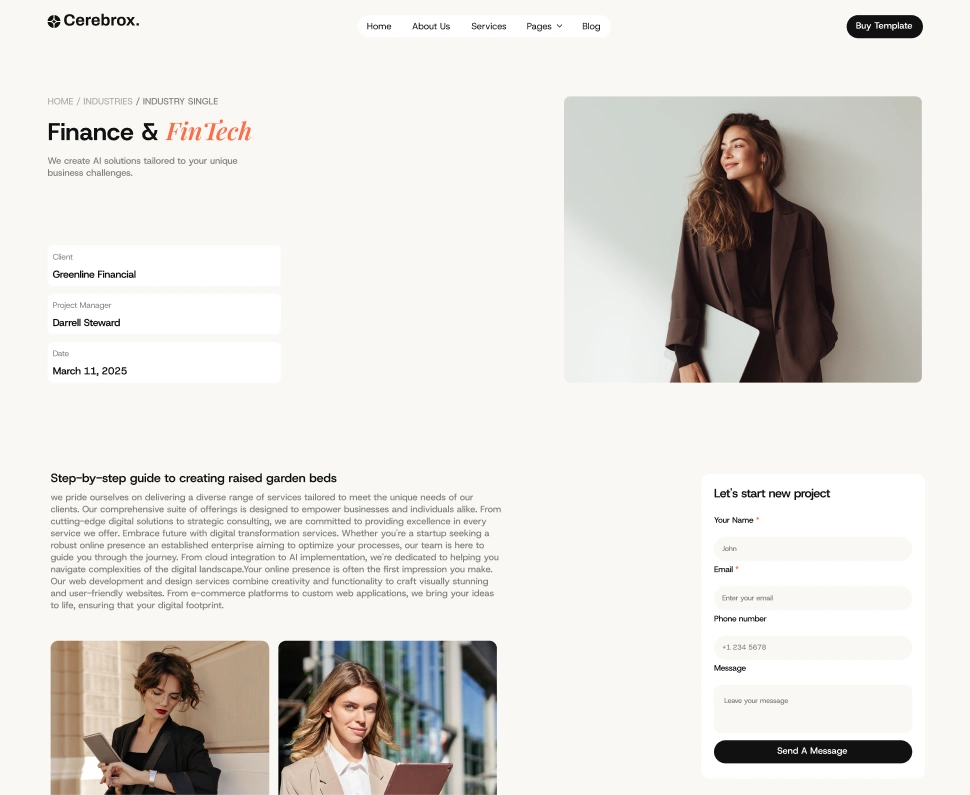Screen dimensions: 970x795
Task: Open the hero image of woman in brown blazer
Action: click(x=742, y=239)
